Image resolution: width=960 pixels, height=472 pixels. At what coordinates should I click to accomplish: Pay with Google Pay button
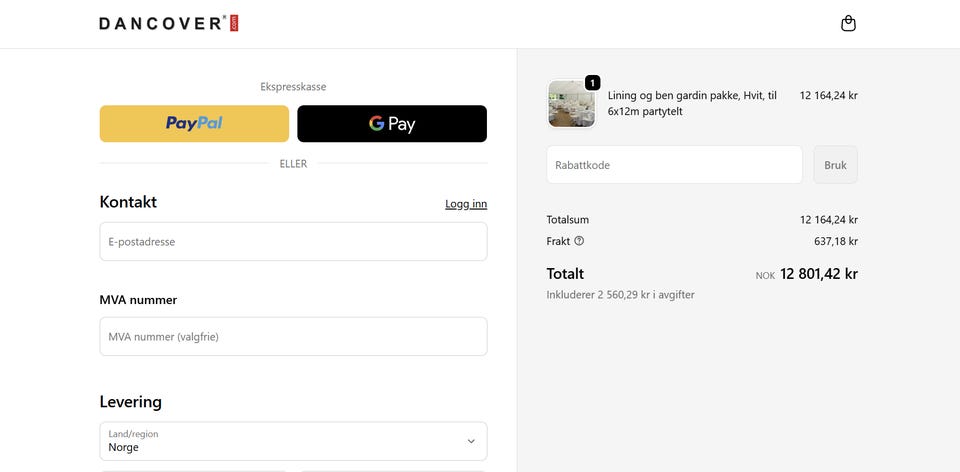tap(392, 124)
